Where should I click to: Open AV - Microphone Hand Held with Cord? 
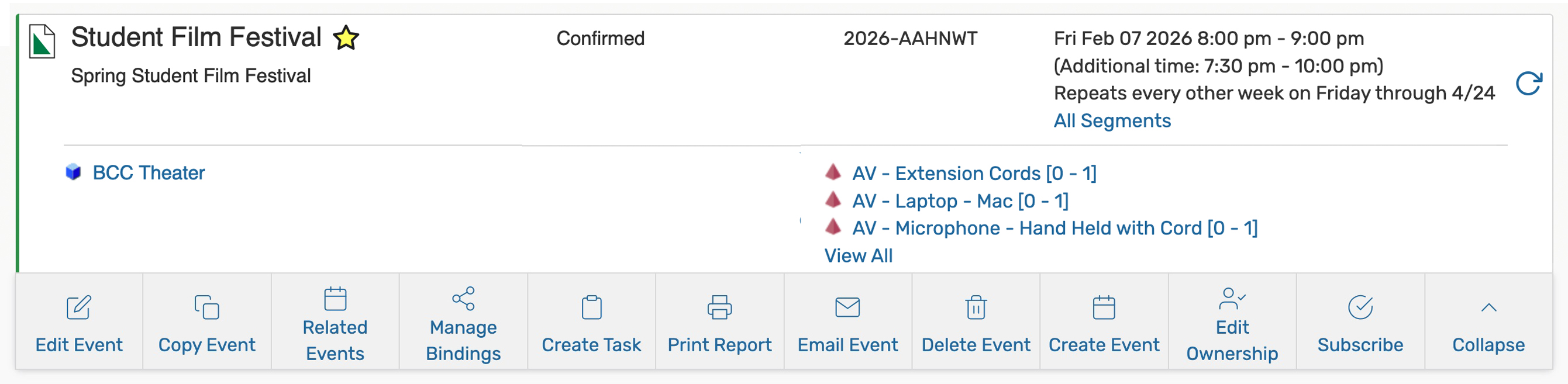coord(1054,228)
